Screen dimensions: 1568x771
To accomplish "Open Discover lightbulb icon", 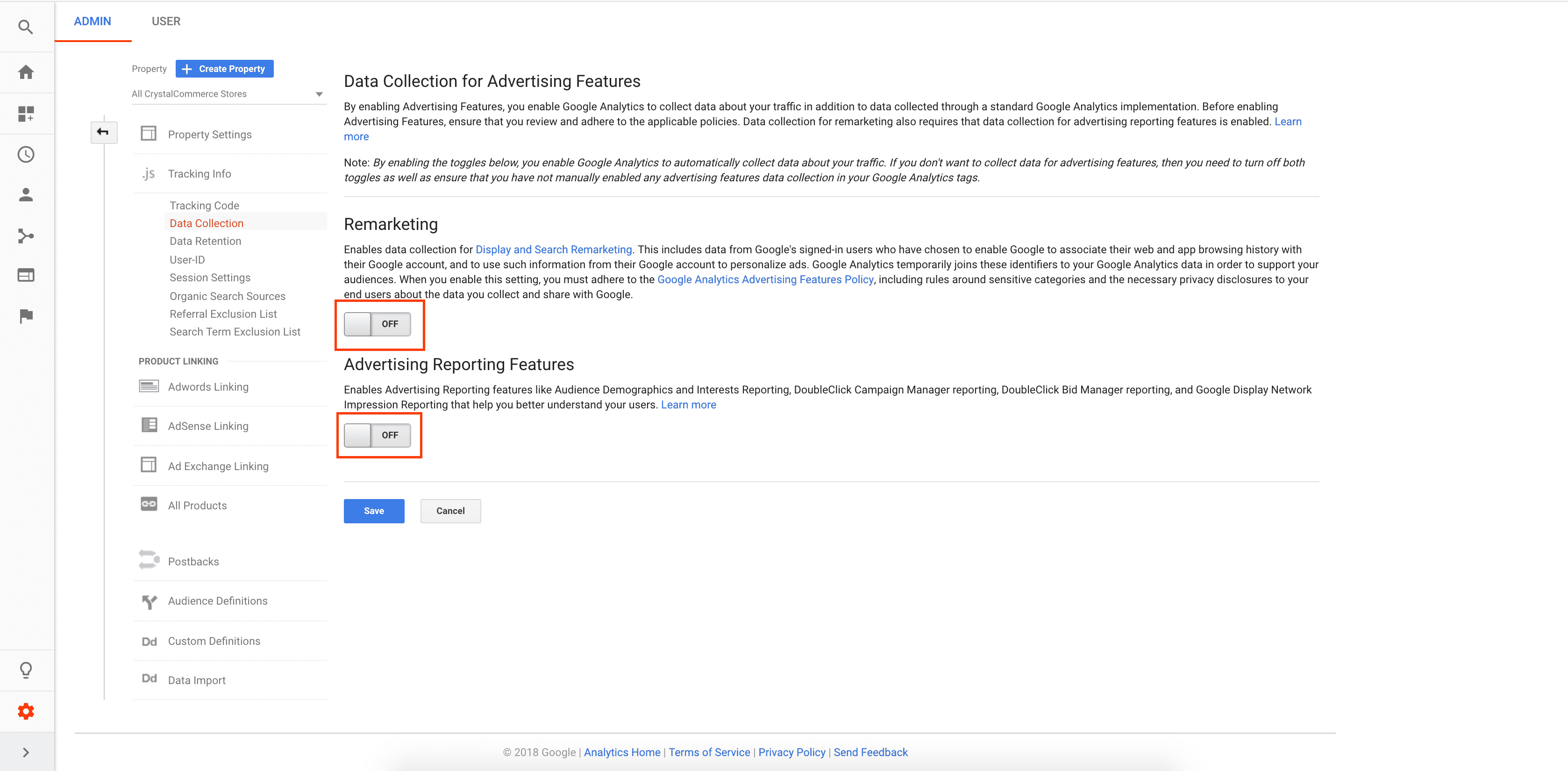I will coord(26,670).
